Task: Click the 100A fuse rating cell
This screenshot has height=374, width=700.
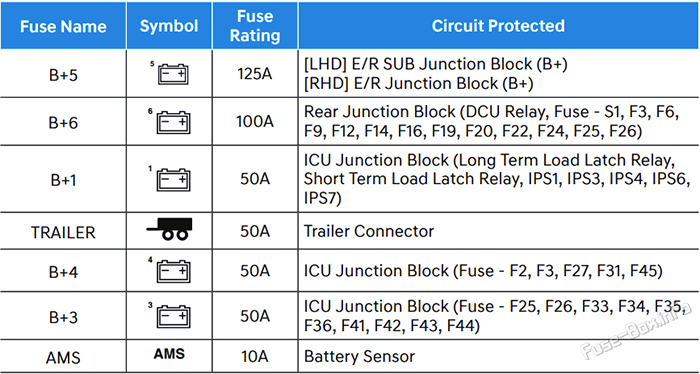Action: [x=255, y=122]
